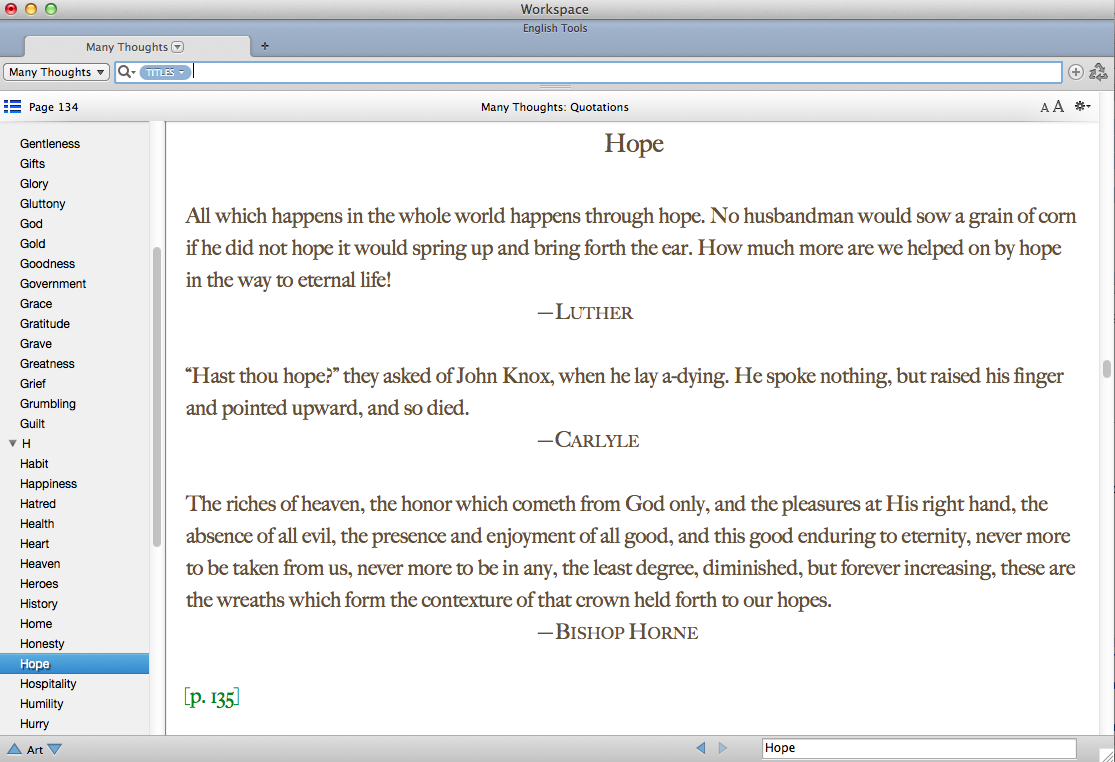Open the Many Thoughts module dropdown
1115x762 pixels.
point(57,72)
